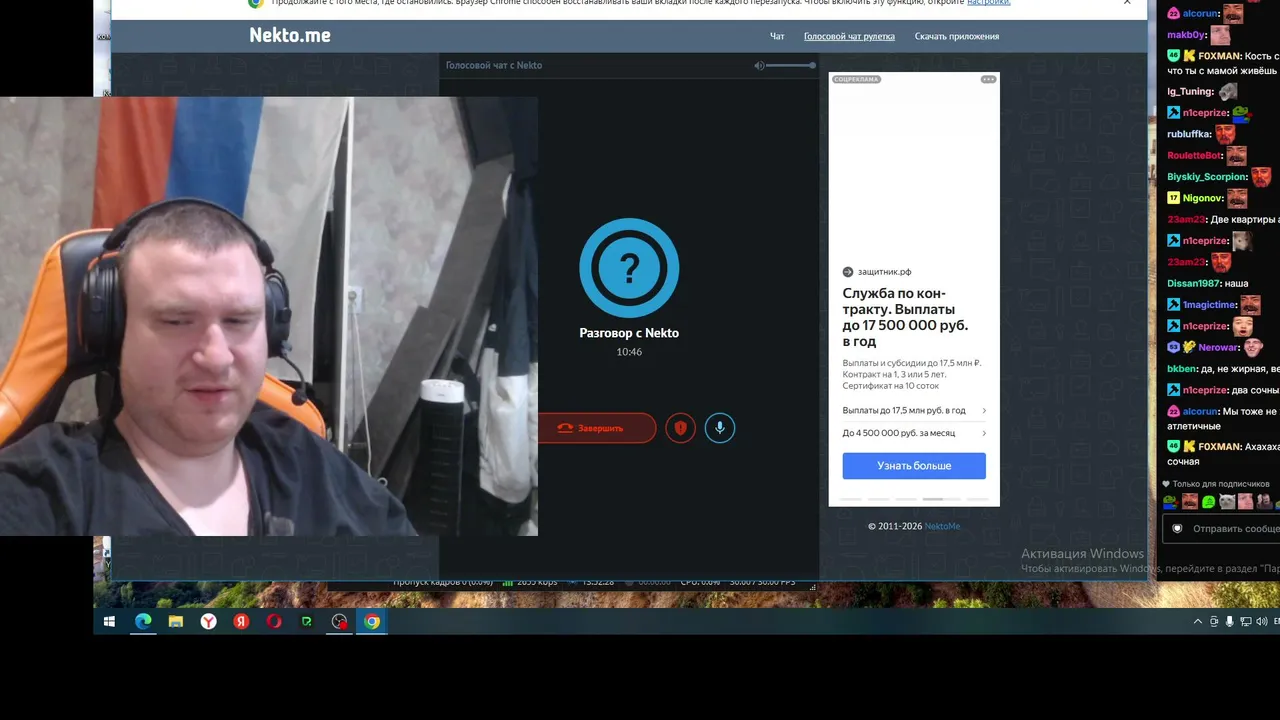Screen dimensions: 1280x720
Task: Click the question-mark avatar of the Nekto caller
Action: click(629, 268)
